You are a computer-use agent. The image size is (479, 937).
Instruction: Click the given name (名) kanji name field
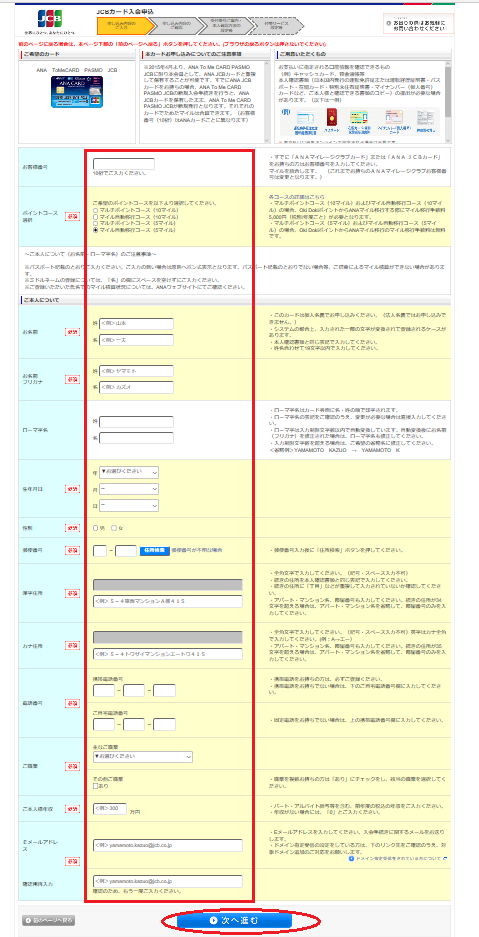pos(136,340)
